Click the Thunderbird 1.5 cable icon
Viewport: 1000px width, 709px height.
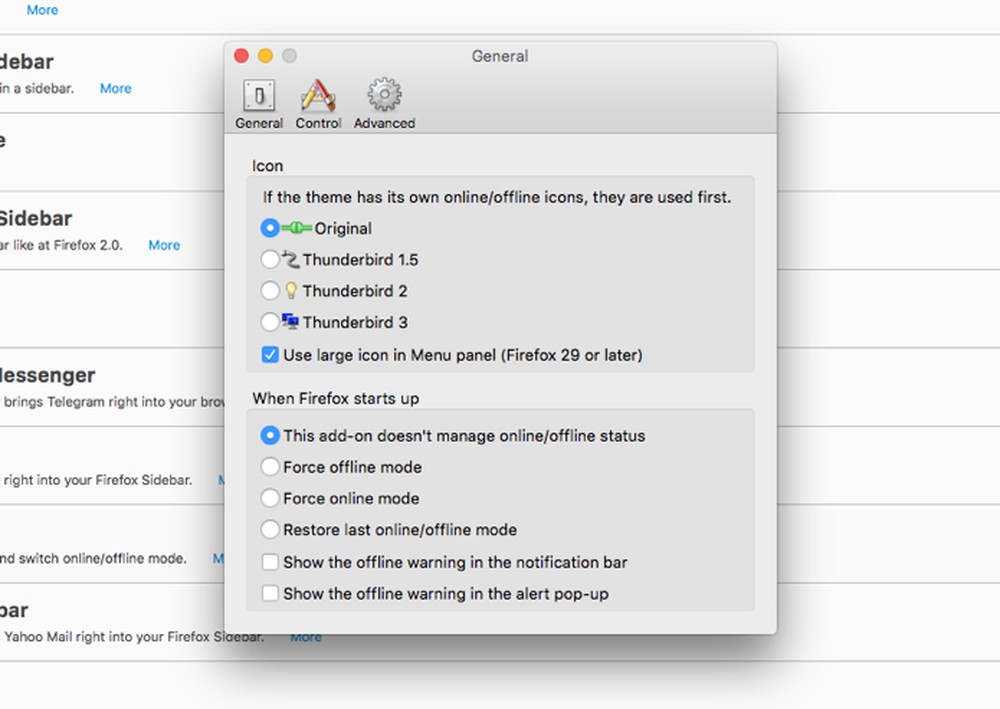pyautogui.click(x=293, y=259)
